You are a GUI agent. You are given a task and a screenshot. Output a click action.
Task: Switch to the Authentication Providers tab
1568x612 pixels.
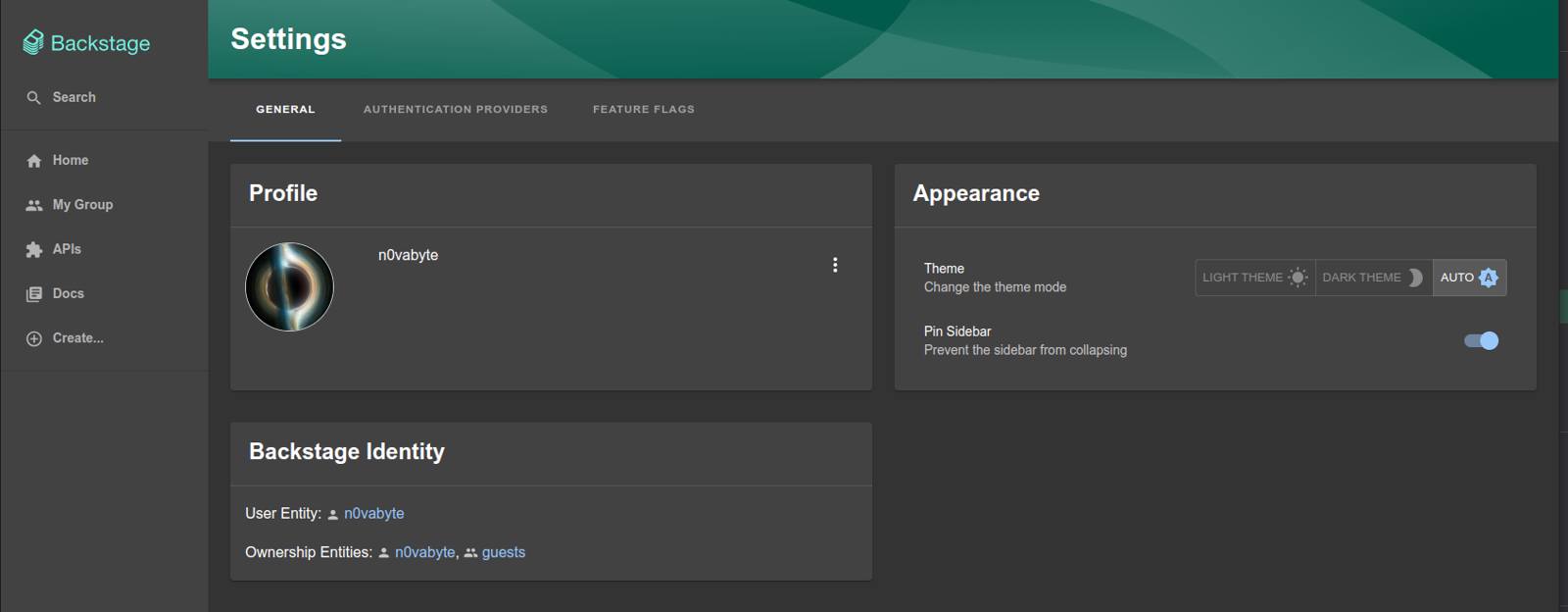(456, 110)
